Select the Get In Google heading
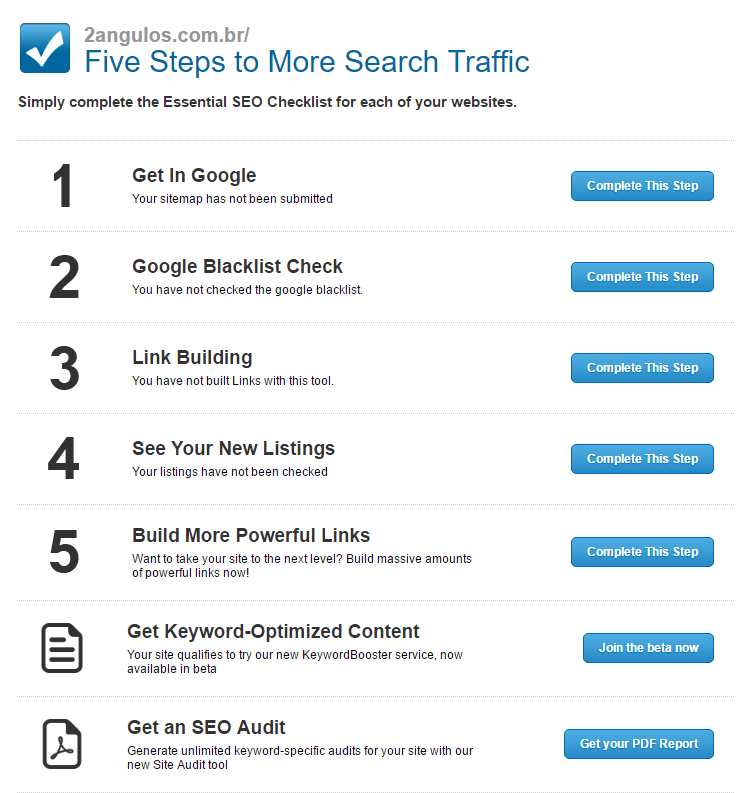 pos(194,175)
